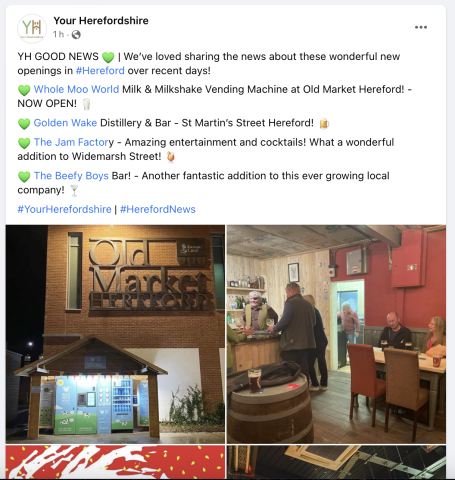Screen dimensions: 455x480
Task: Click the cocktail glass emoji after company
Action: tap(74, 191)
